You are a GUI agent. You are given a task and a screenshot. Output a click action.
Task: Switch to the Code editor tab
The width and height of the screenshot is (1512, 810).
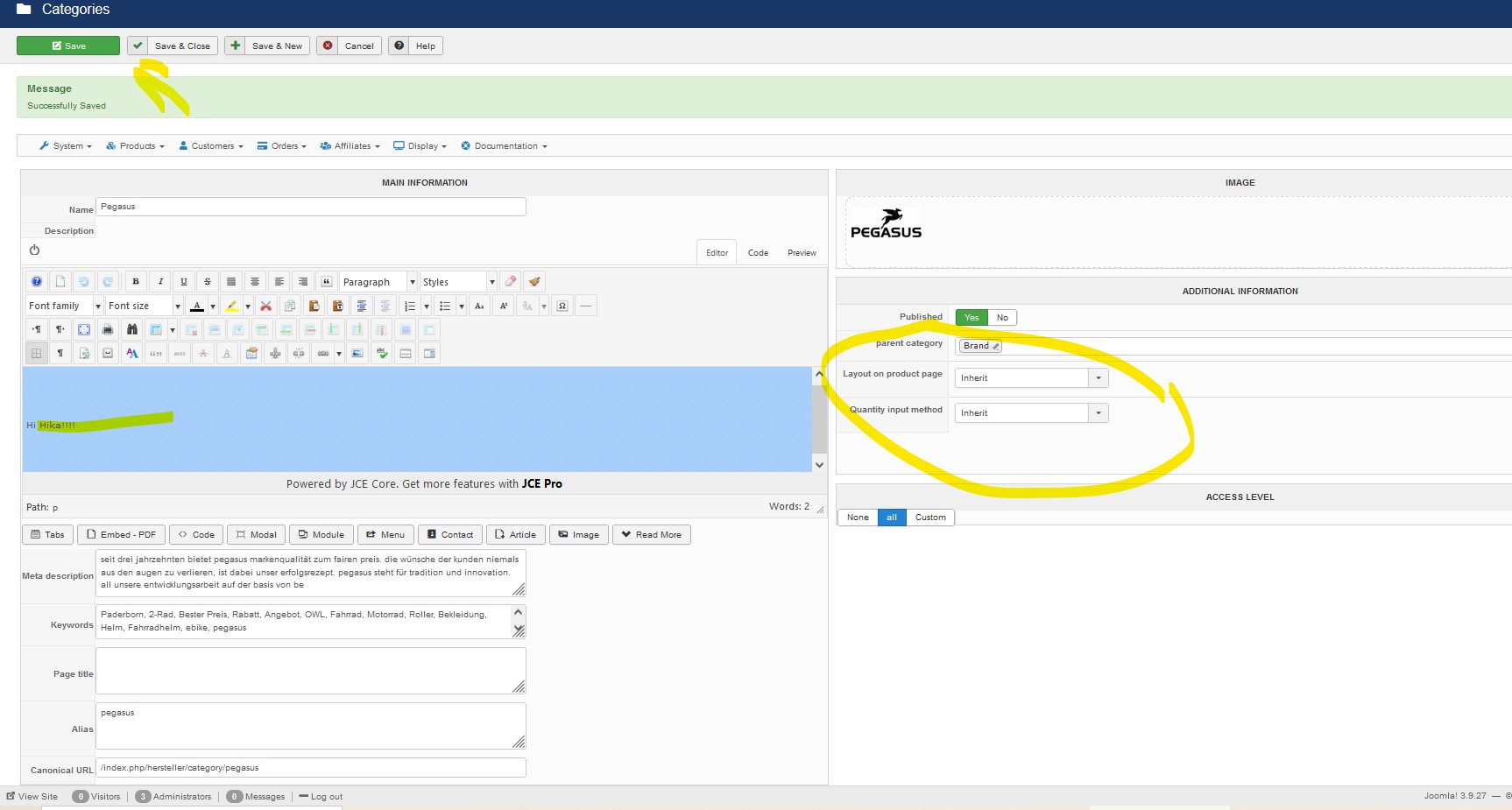coord(758,253)
